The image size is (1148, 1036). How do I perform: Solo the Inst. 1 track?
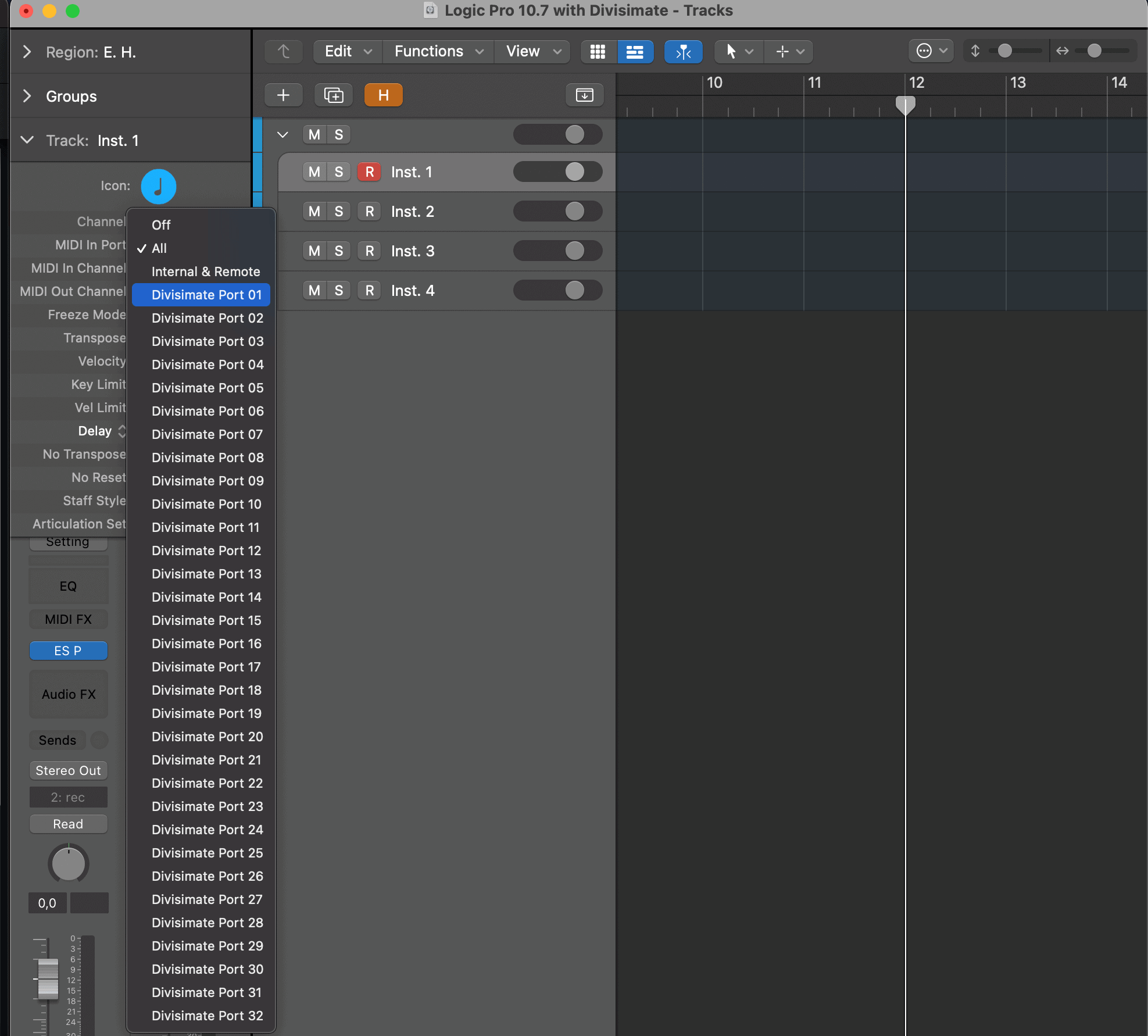(339, 172)
